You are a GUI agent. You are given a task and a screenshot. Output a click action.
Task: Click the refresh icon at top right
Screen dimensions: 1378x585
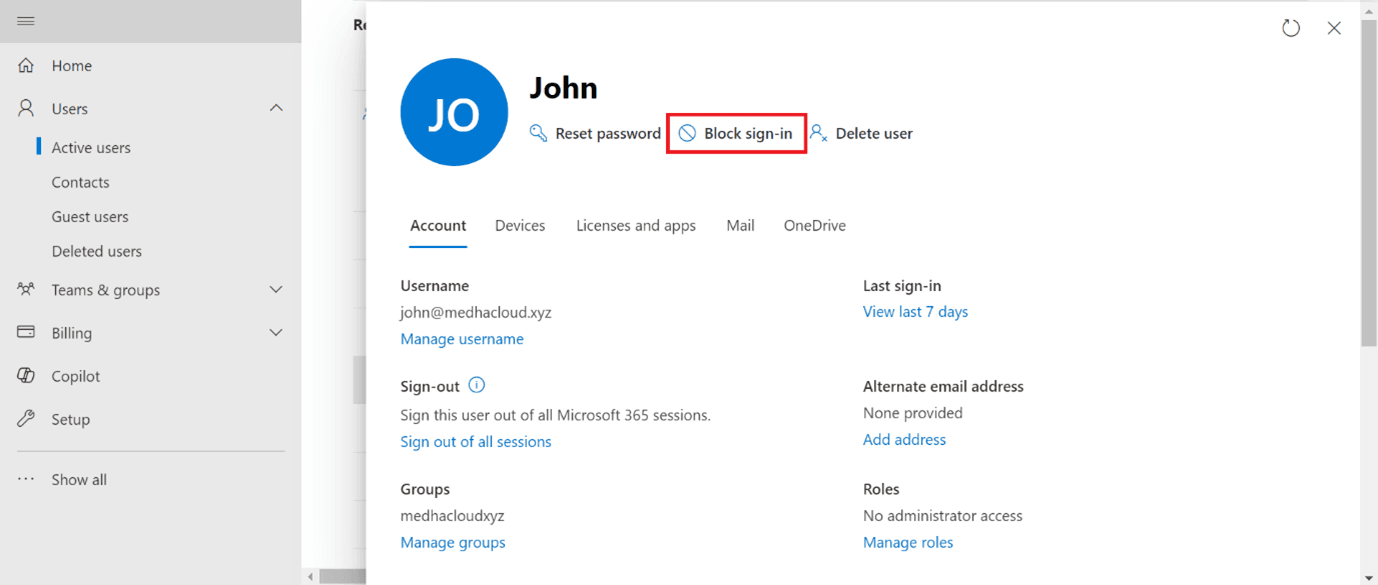pyautogui.click(x=1290, y=28)
